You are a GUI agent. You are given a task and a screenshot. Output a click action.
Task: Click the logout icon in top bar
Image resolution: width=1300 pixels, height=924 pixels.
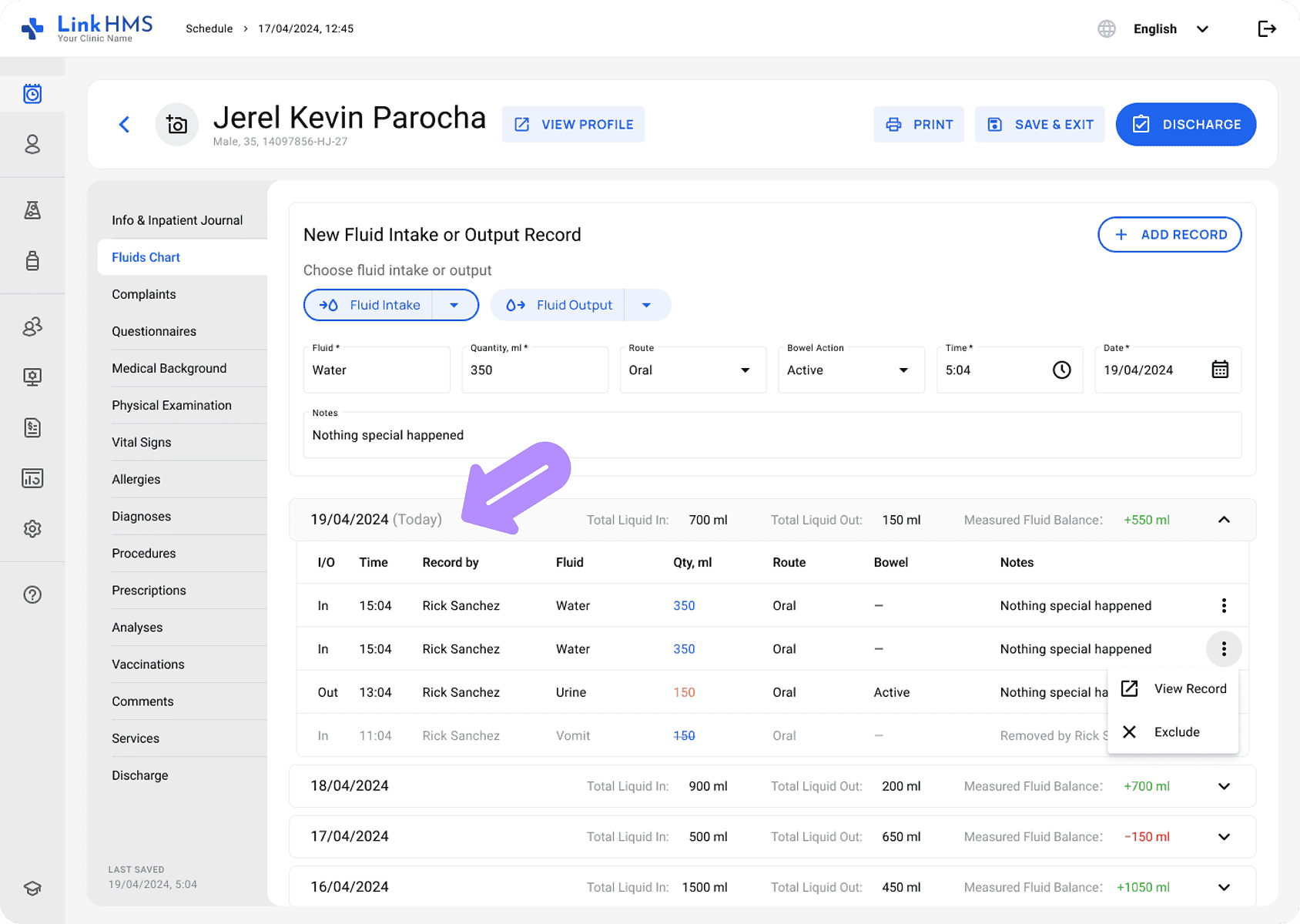1267,29
